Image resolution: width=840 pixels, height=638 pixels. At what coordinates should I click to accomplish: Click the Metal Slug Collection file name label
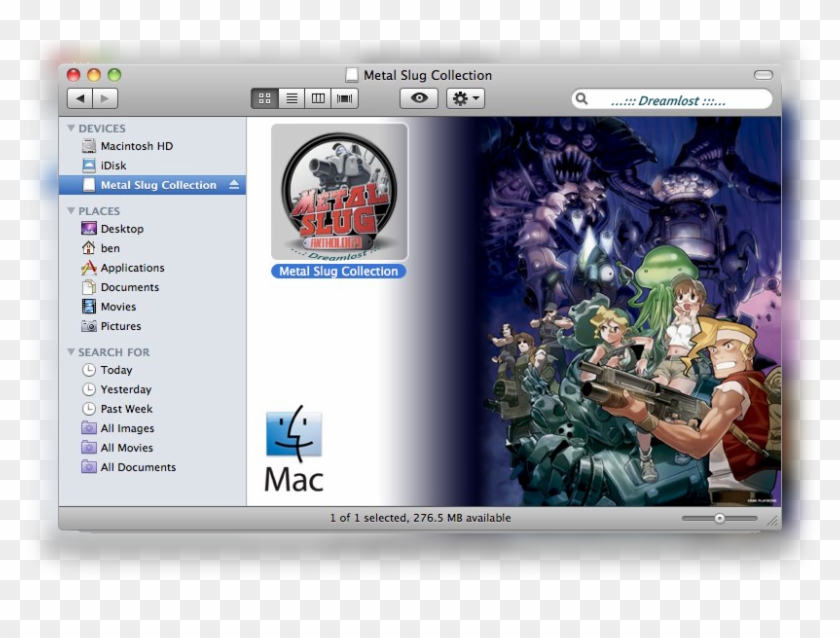(339, 272)
